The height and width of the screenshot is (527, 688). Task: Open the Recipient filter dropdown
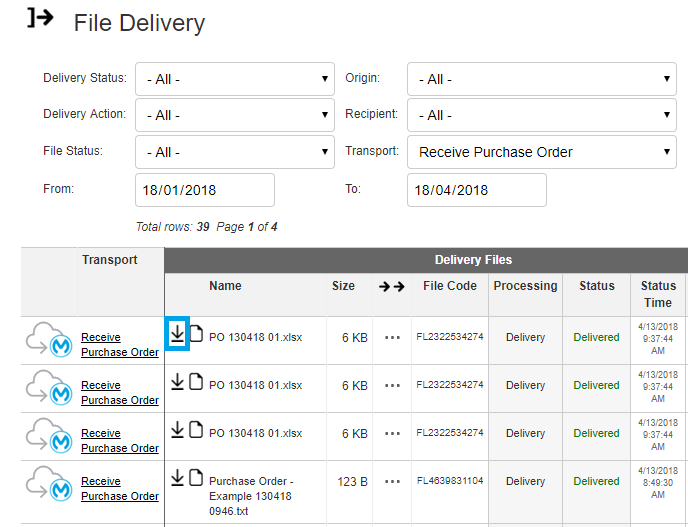click(x=541, y=115)
